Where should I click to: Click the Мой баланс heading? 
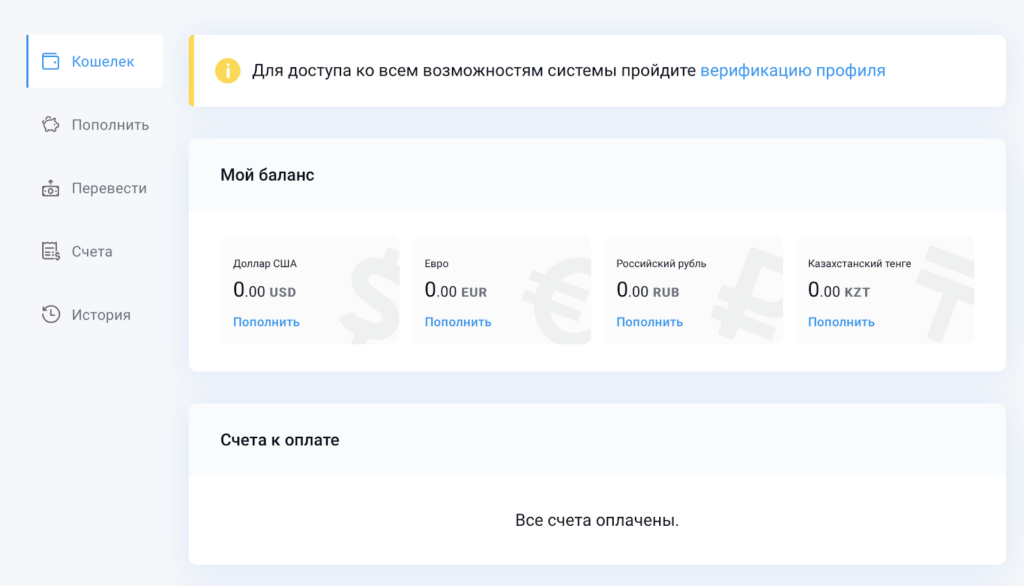[267, 175]
